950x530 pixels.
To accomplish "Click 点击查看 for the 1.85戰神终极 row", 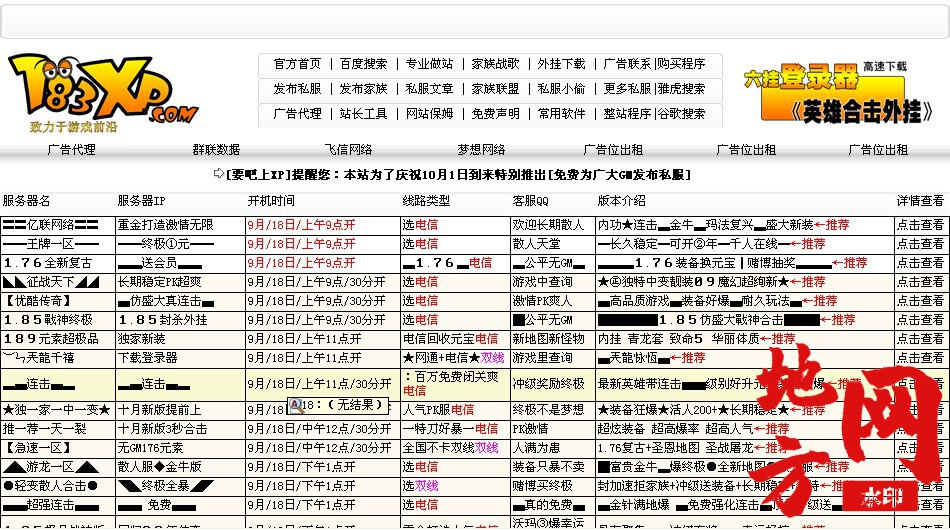I will [920, 320].
